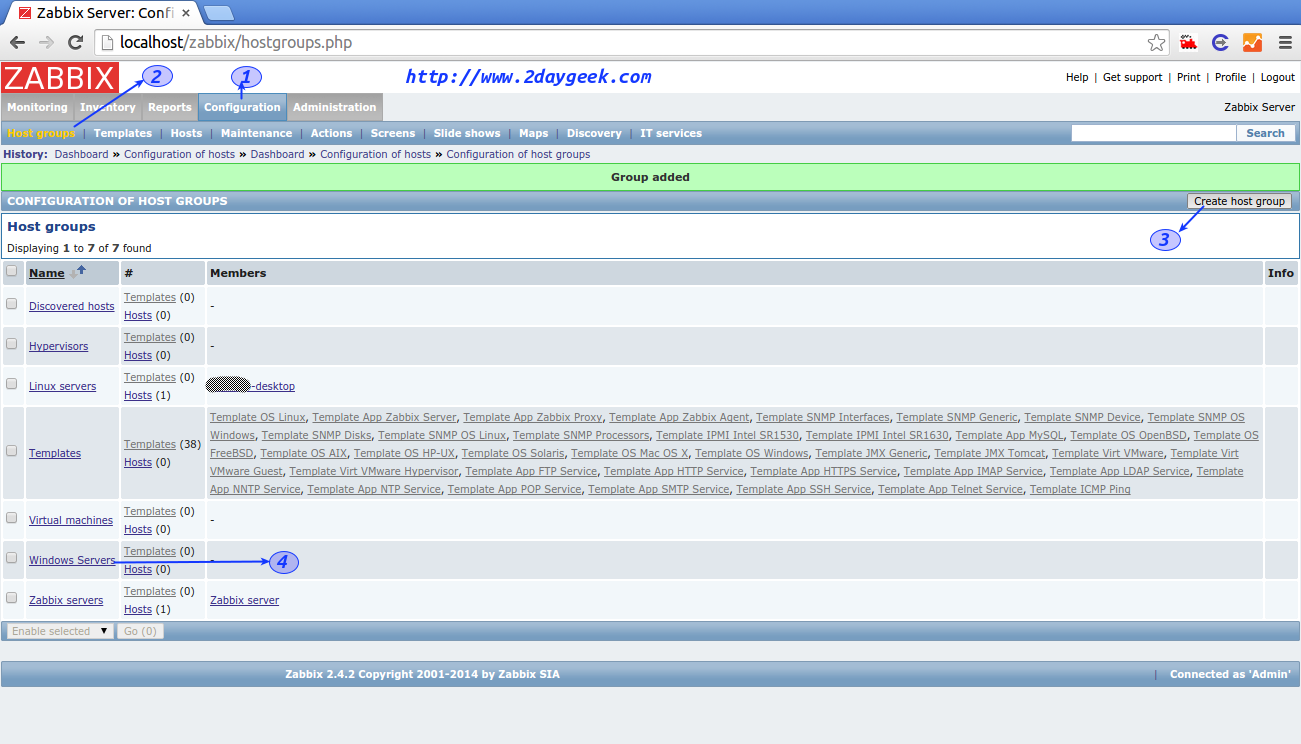The image size is (1301, 744).
Task: Check the Linux servers row checkbox
Action: coord(12,383)
